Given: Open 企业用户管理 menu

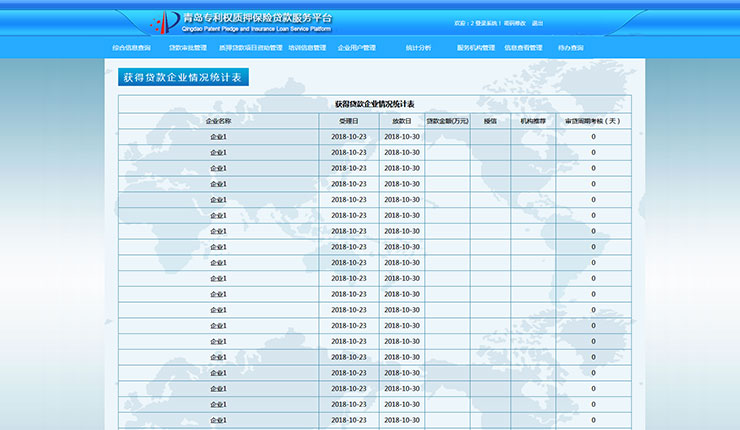Looking at the screenshot, I should [357, 48].
